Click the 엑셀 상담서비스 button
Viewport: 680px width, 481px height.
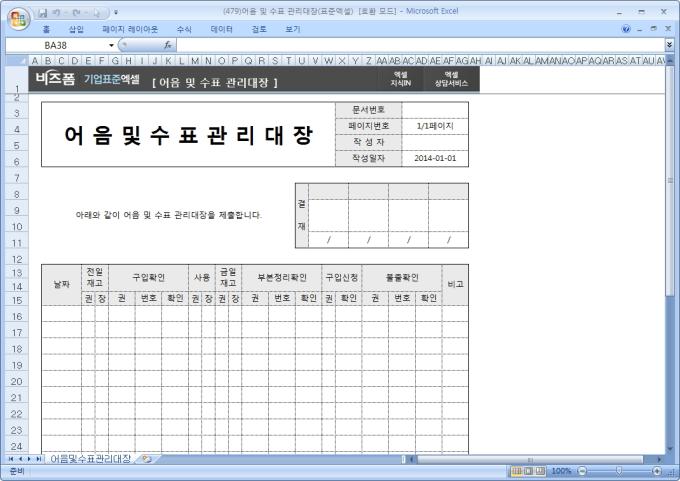click(451, 79)
